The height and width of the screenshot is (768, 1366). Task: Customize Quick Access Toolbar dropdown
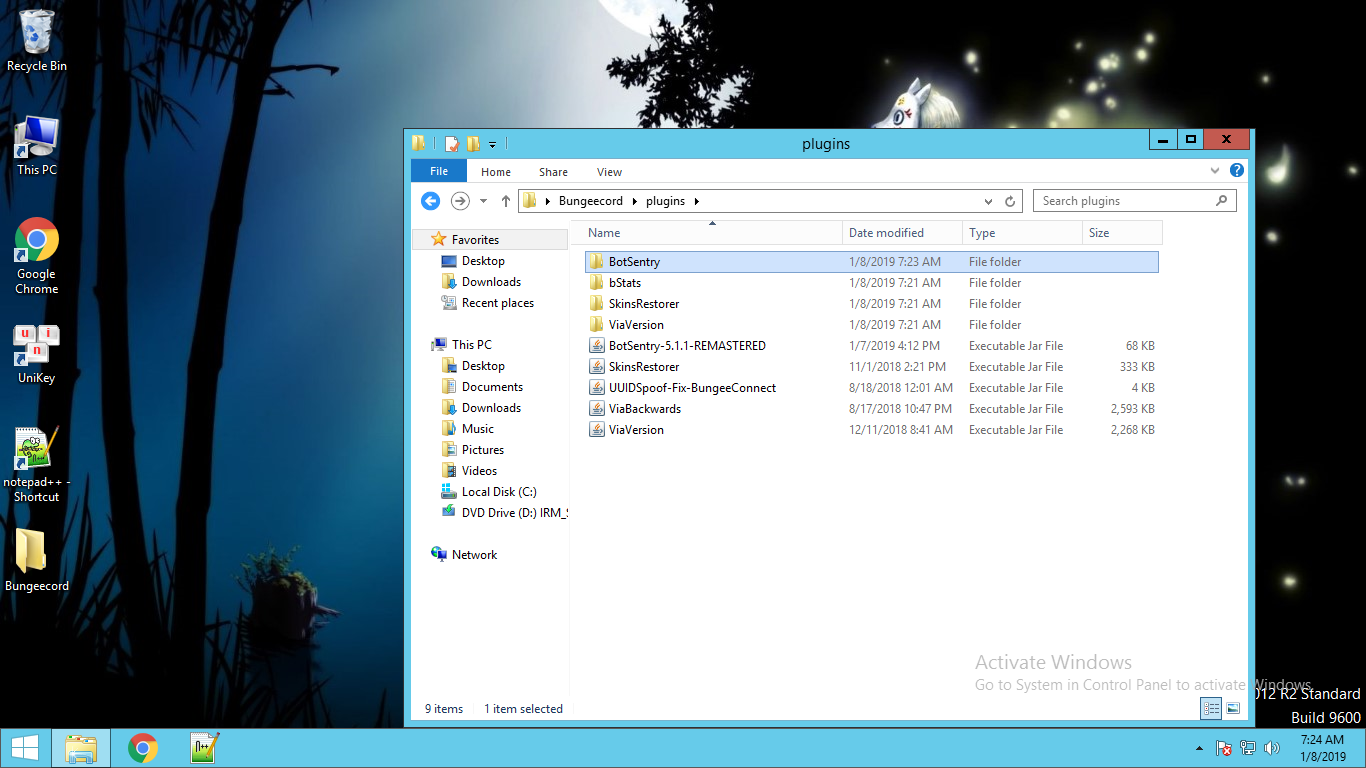[493, 144]
